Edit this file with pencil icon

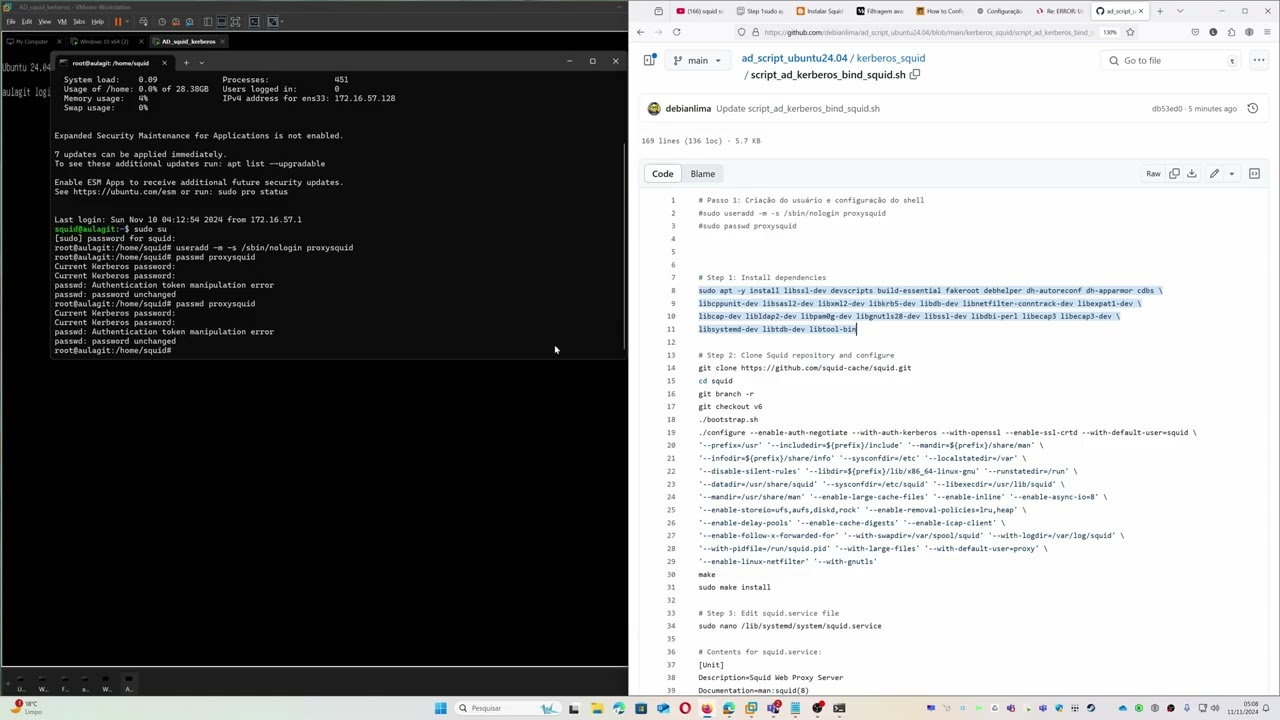(1214, 174)
